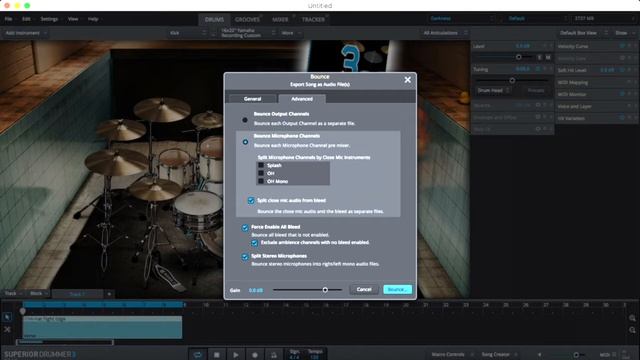Toggle the Soft Hit Level power icon
Image resolution: width=640 pixels, height=360 pixels.
(x=622, y=70)
